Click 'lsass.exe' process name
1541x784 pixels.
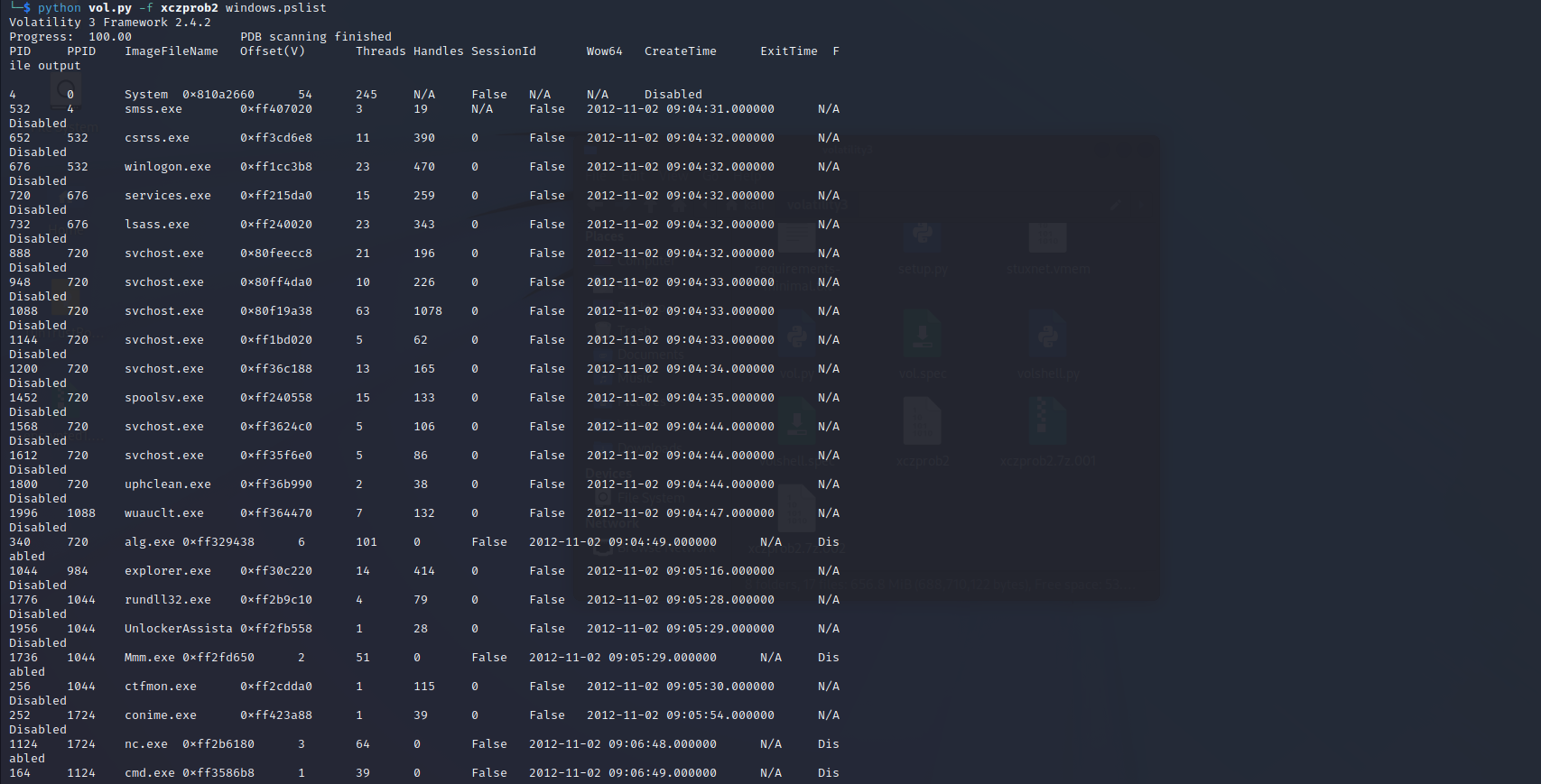tap(157, 225)
